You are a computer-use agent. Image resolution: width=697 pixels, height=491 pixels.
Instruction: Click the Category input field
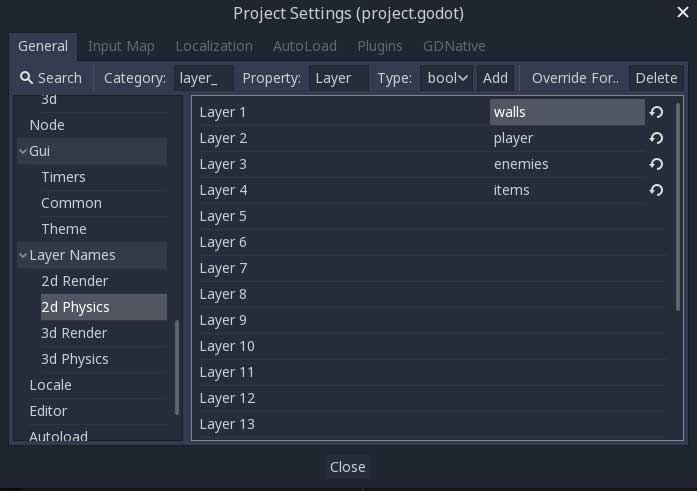click(204, 78)
